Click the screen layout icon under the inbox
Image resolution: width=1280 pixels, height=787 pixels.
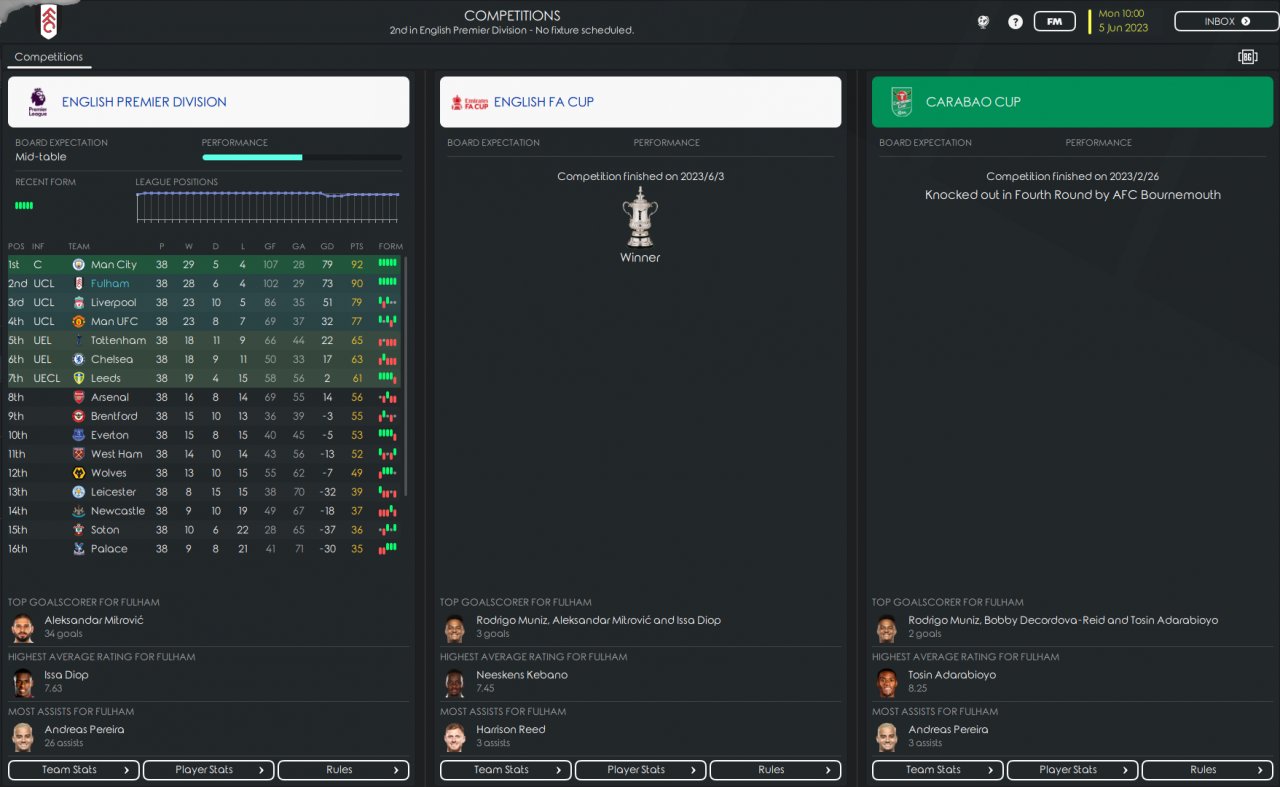(1247, 57)
